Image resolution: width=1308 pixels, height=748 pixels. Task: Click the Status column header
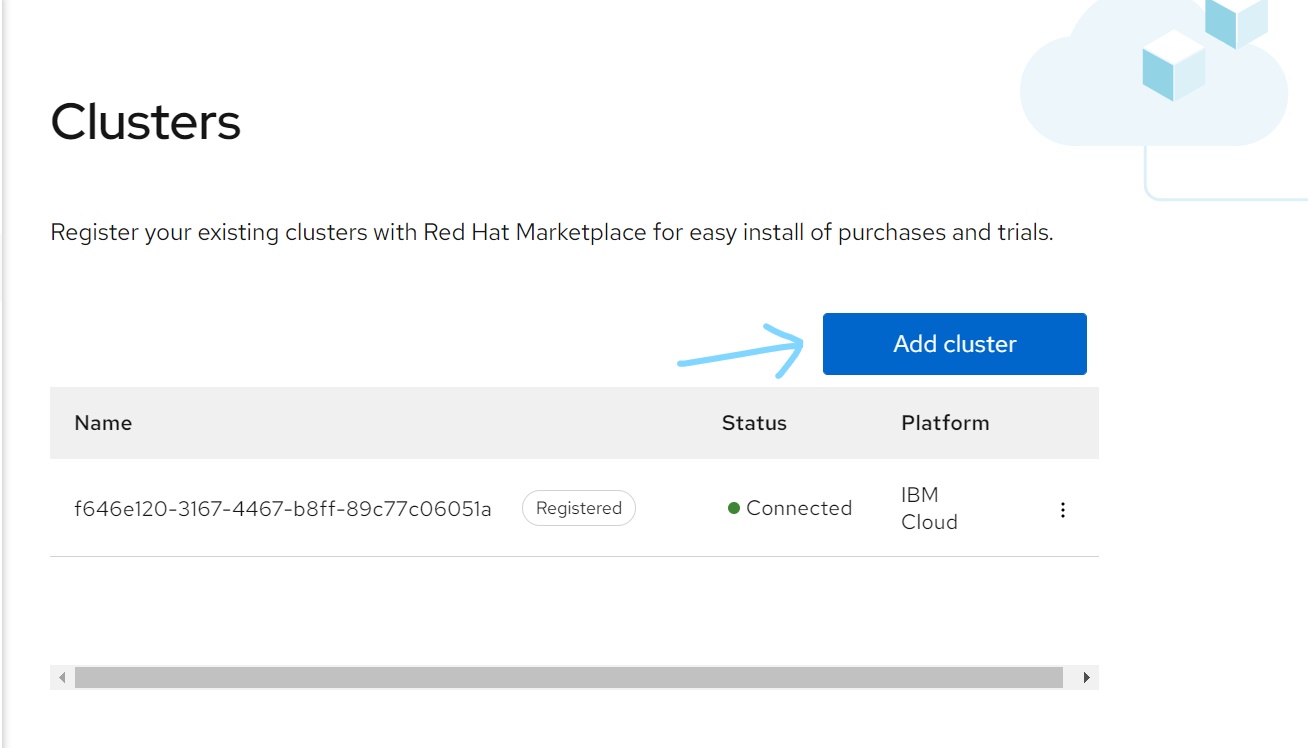click(754, 423)
